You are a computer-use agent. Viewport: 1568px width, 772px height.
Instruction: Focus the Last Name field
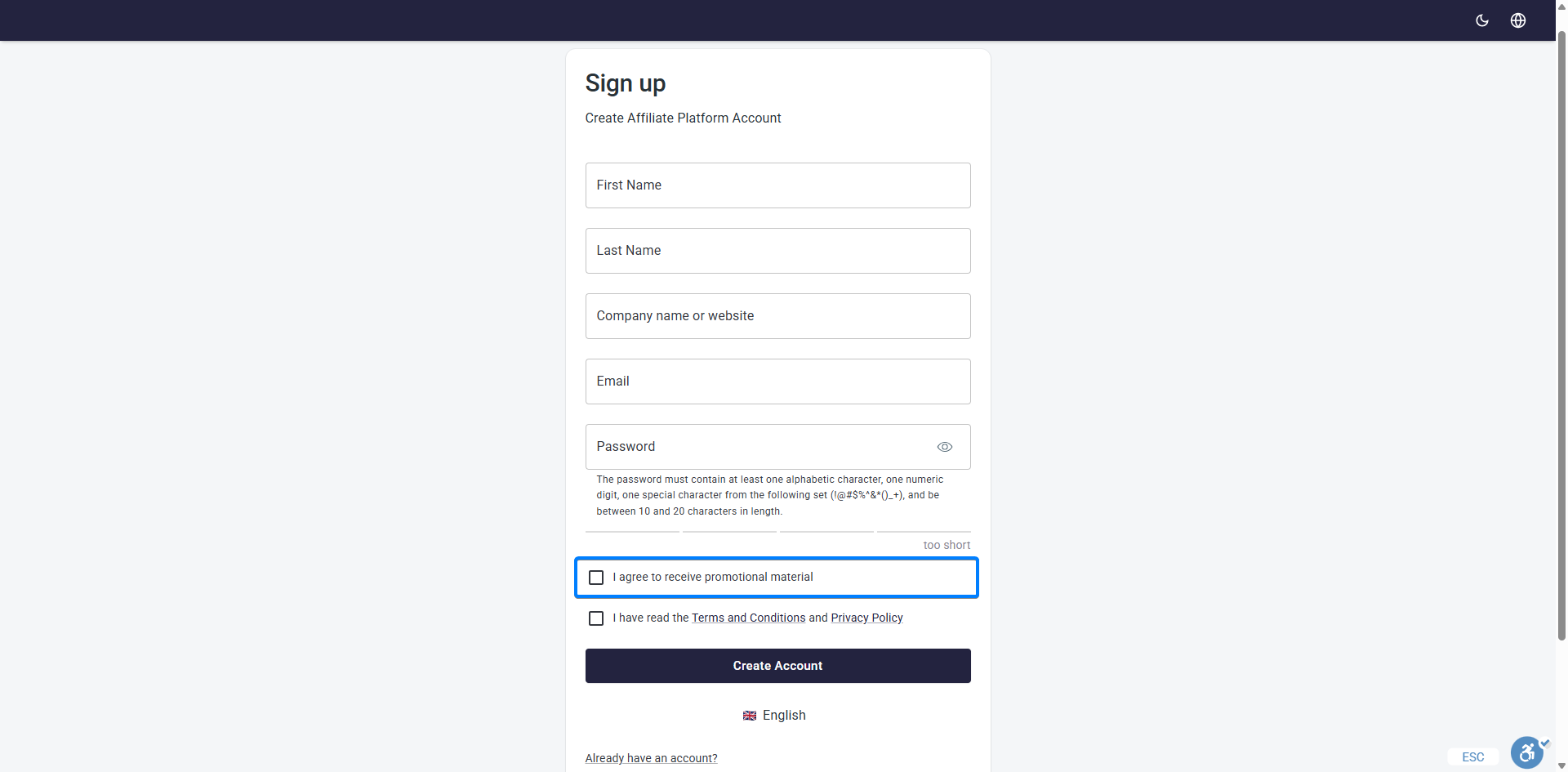(x=777, y=251)
